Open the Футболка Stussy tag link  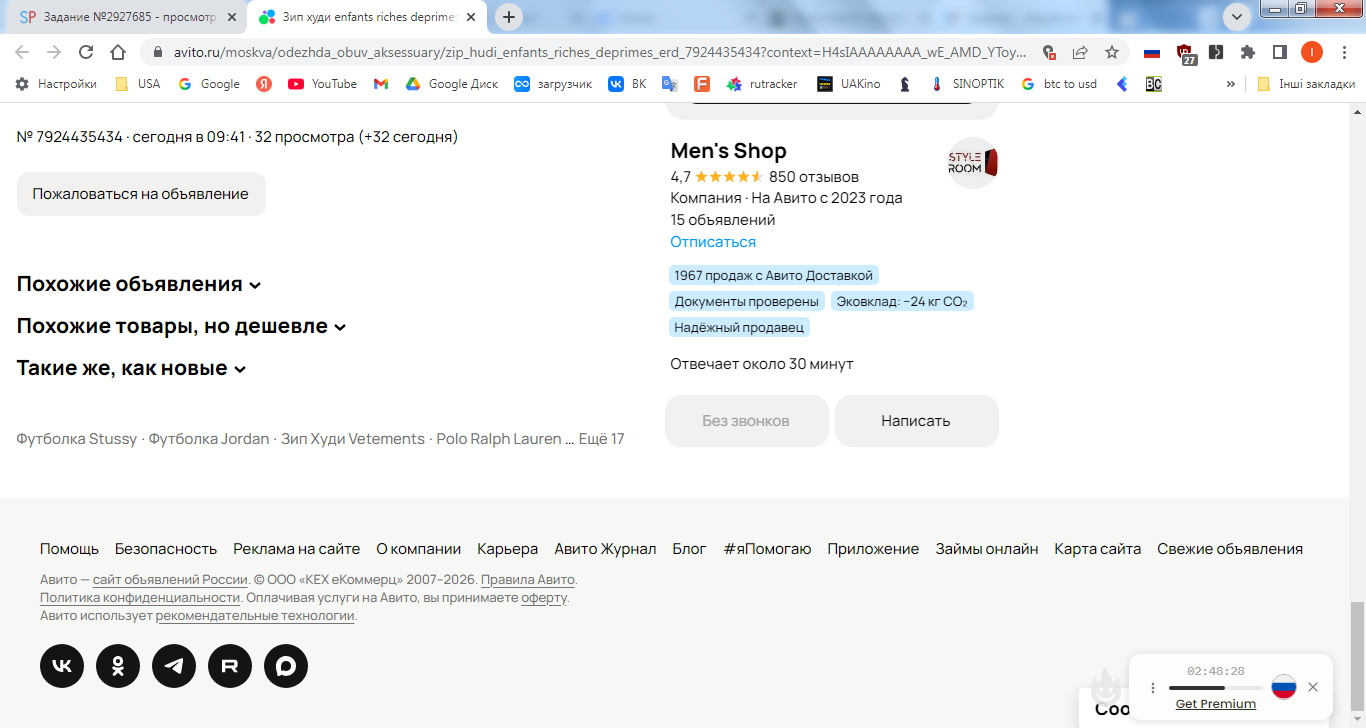(77, 439)
